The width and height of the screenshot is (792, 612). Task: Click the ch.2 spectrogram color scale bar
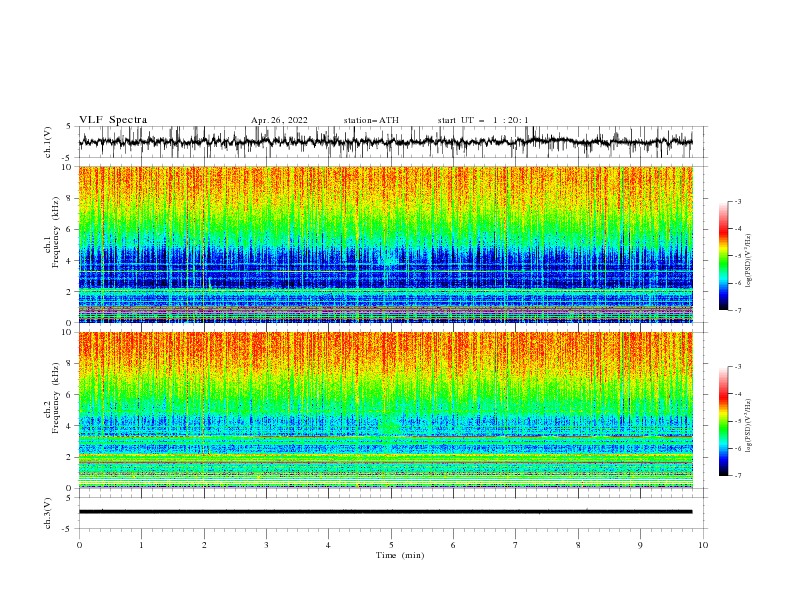[724, 421]
